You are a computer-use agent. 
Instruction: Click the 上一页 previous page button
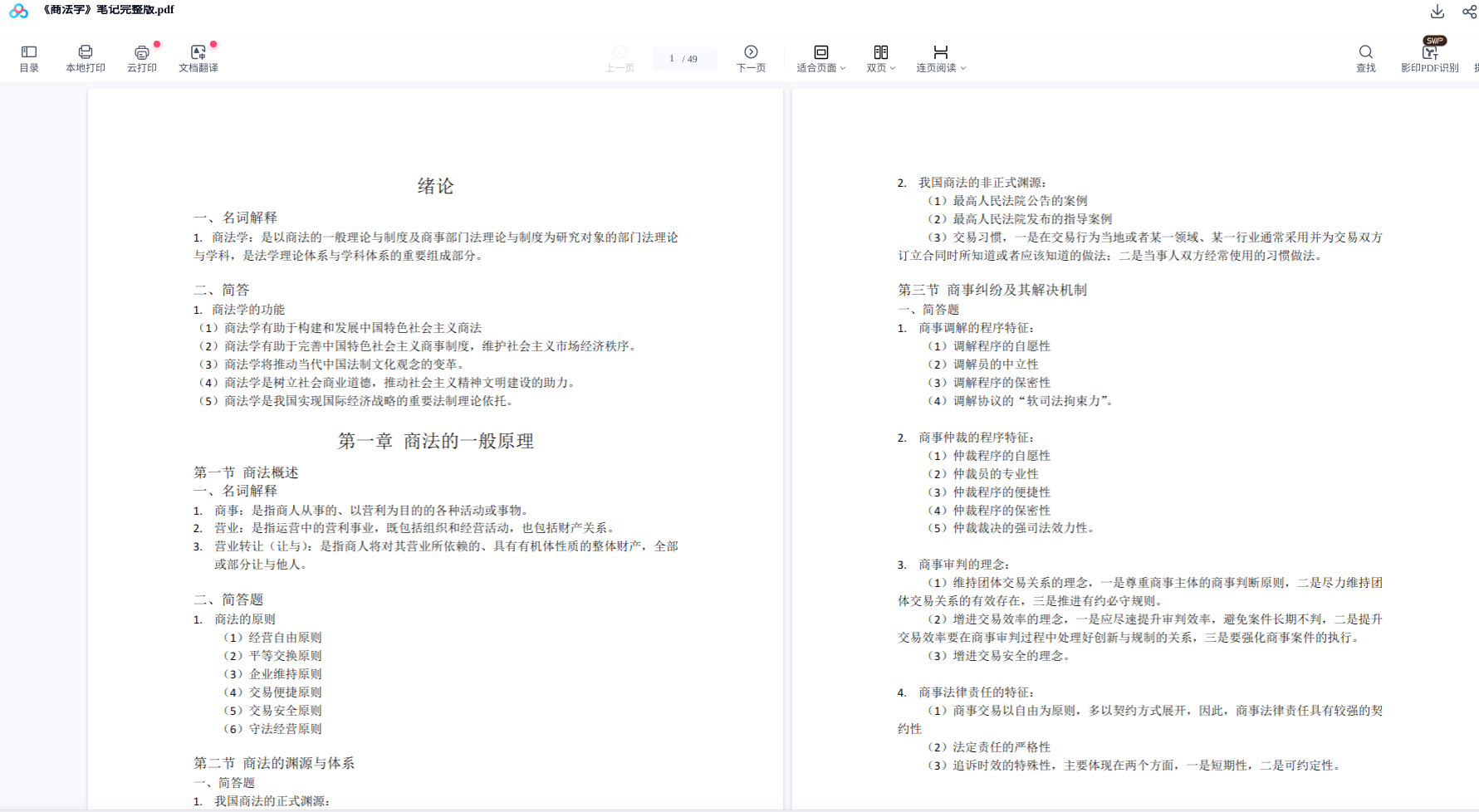pos(620,58)
